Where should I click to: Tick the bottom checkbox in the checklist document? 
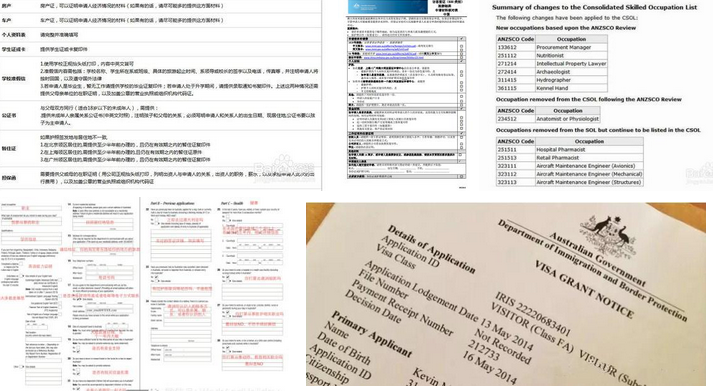pos(462,176)
